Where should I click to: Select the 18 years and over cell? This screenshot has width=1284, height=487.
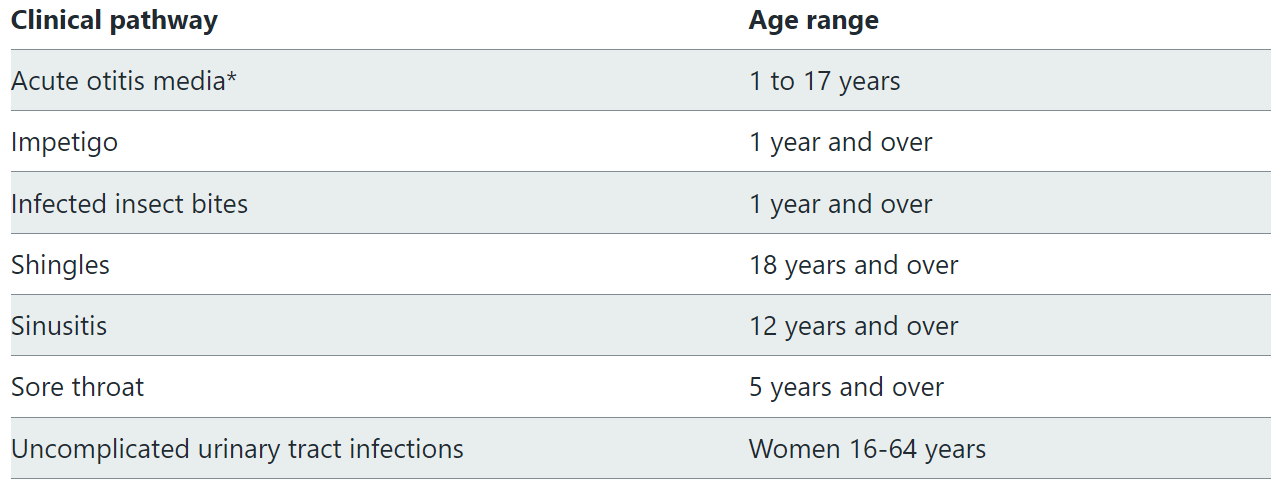[853, 265]
